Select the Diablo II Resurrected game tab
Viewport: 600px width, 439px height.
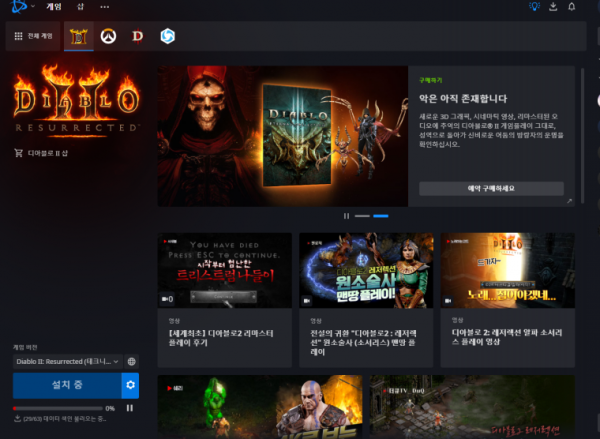[79, 36]
